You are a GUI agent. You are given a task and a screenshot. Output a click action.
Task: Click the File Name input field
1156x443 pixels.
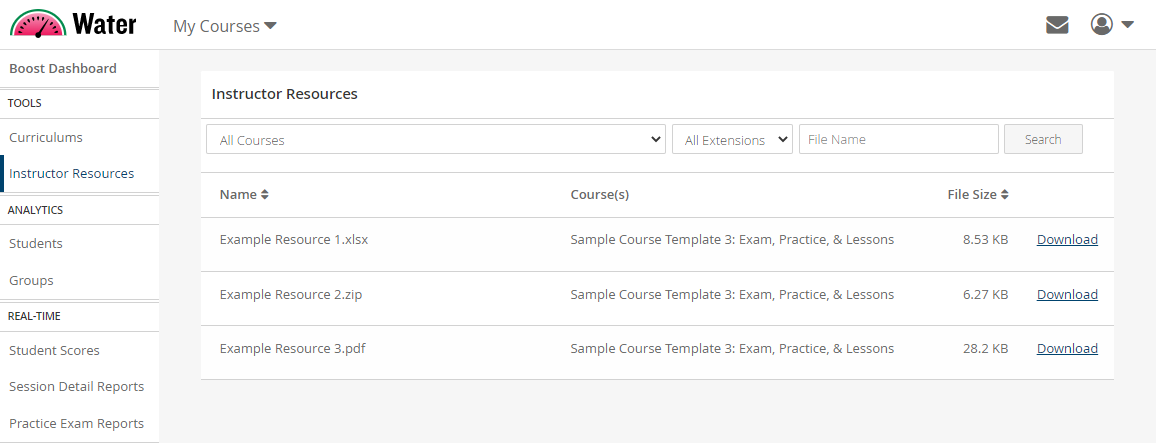(x=898, y=140)
